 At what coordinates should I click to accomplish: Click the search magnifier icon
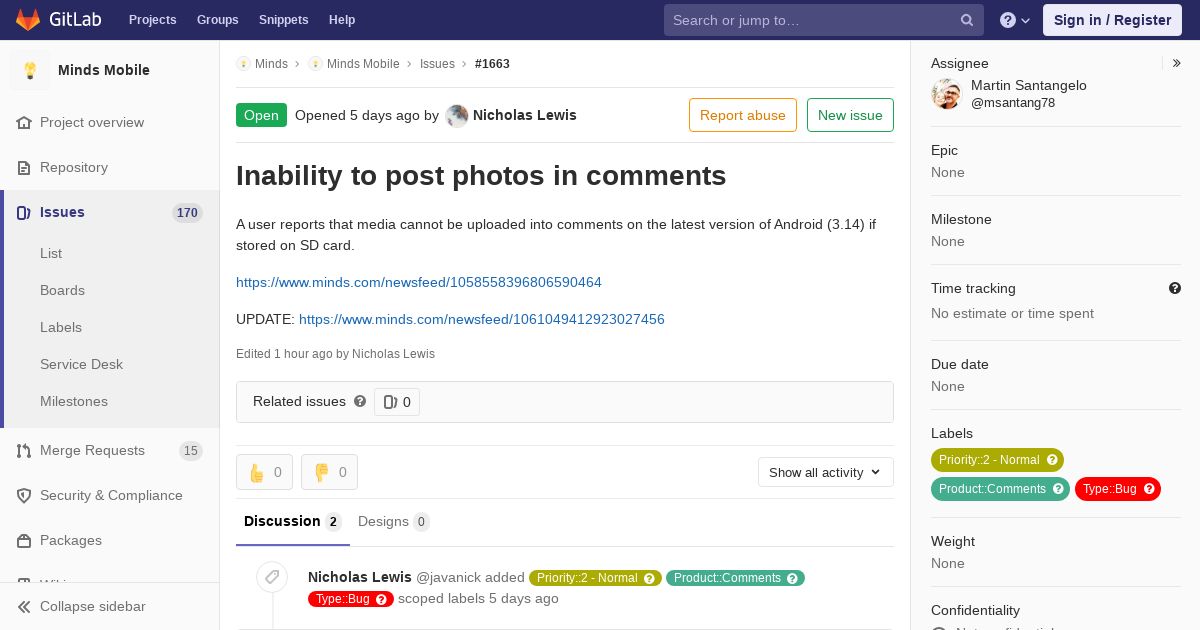click(967, 20)
